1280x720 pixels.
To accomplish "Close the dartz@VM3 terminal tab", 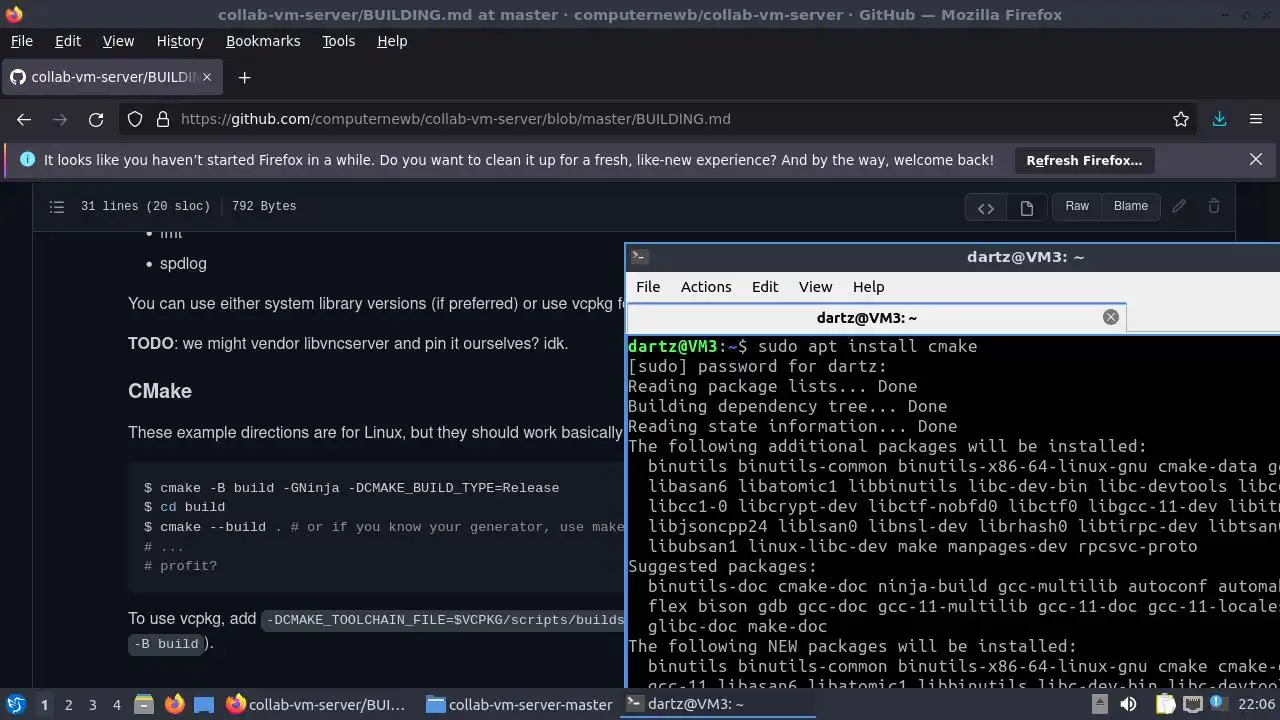I will click(x=1110, y=317).
